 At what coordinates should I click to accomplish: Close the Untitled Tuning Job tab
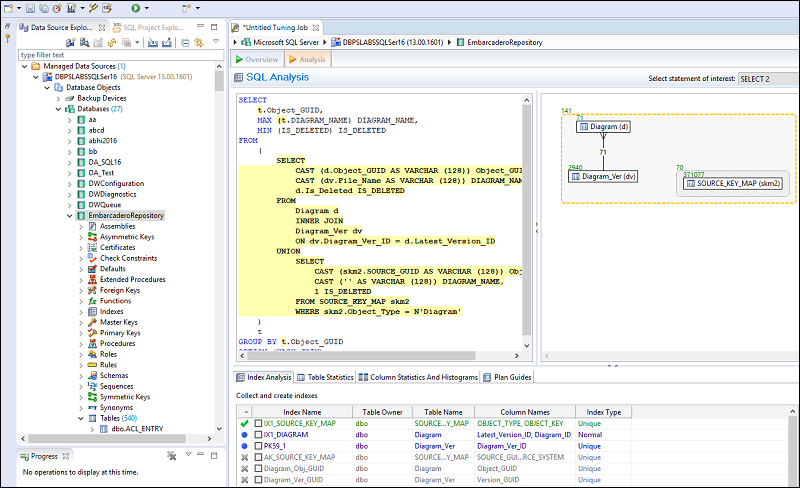point(316,28)
